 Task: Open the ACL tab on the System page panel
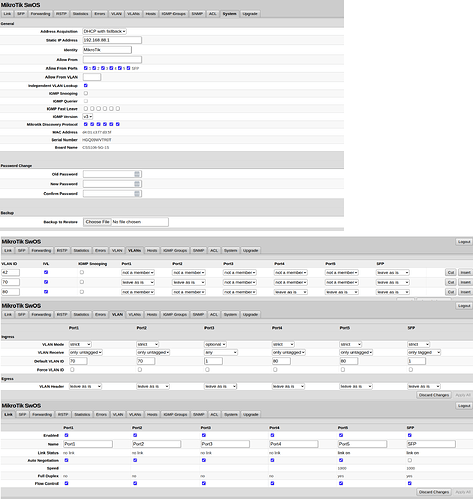point(213,14)
